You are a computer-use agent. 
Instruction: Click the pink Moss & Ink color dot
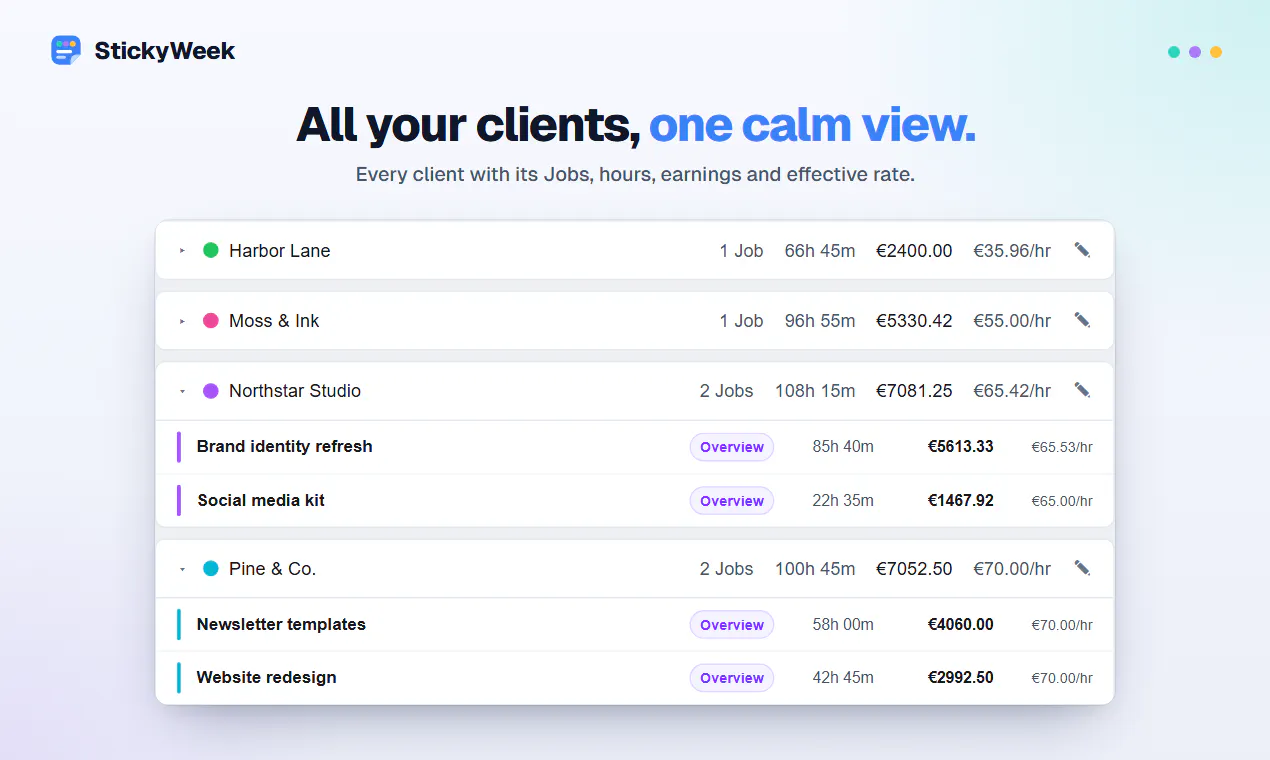[x=211, y=320]
